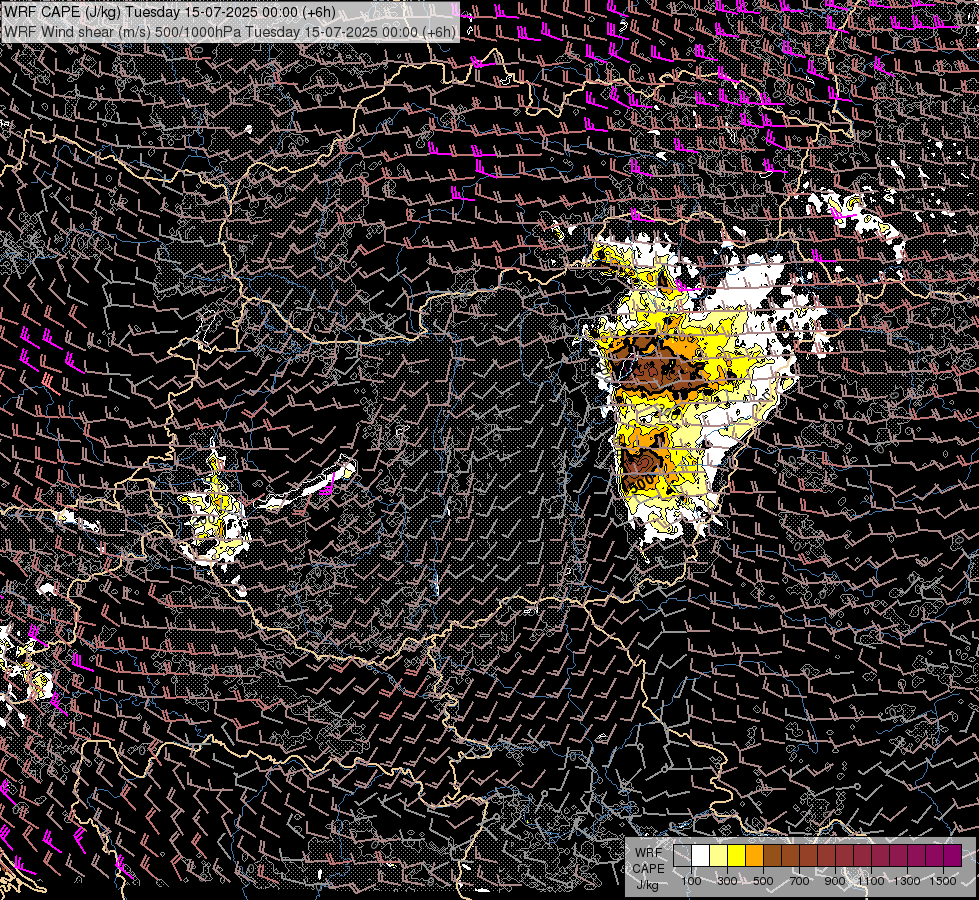Click the 900 legend value
The width and height of the screenshot is (979, 900).
(x=835, y=881)
